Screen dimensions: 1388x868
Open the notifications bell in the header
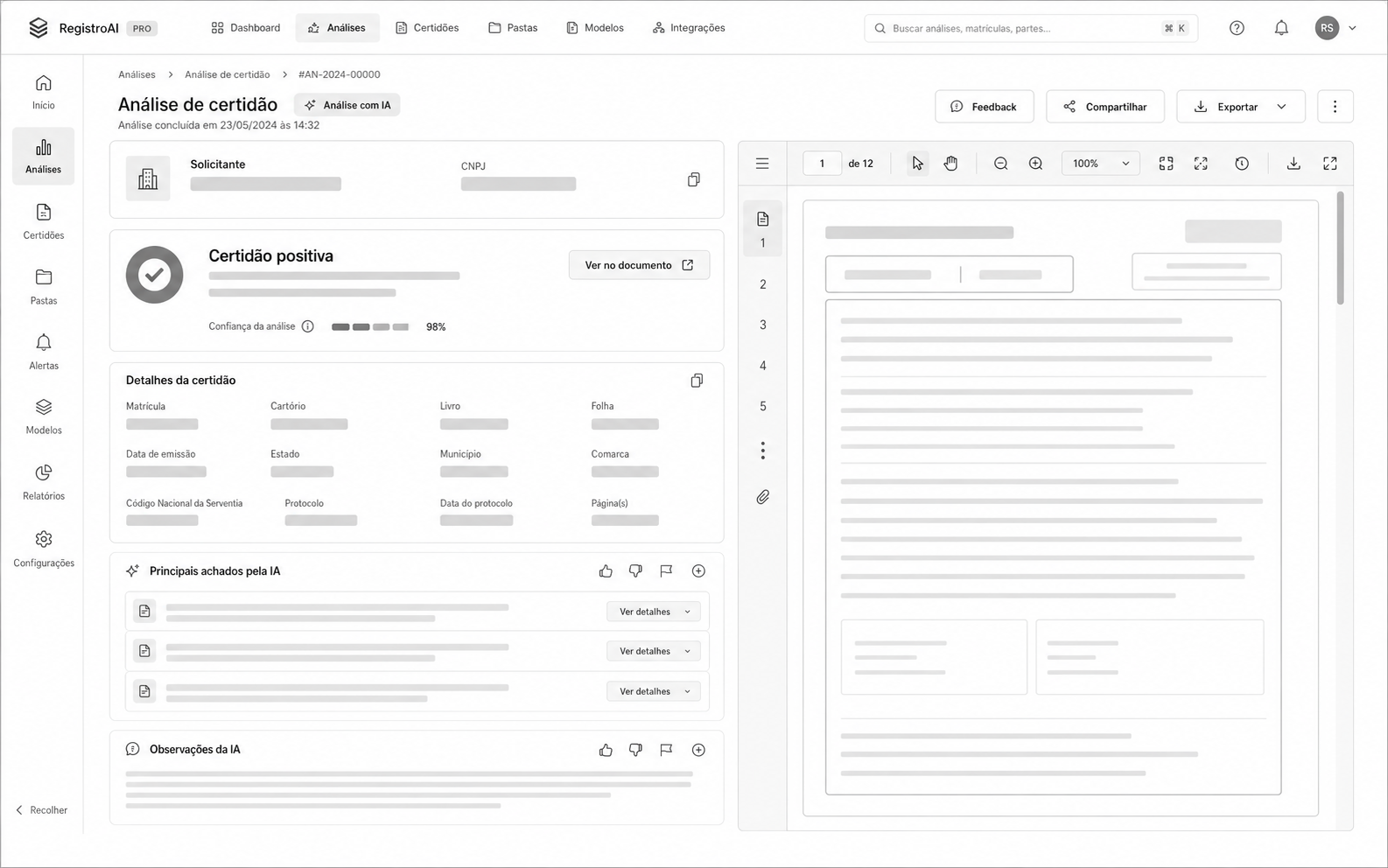point(1281,28)
